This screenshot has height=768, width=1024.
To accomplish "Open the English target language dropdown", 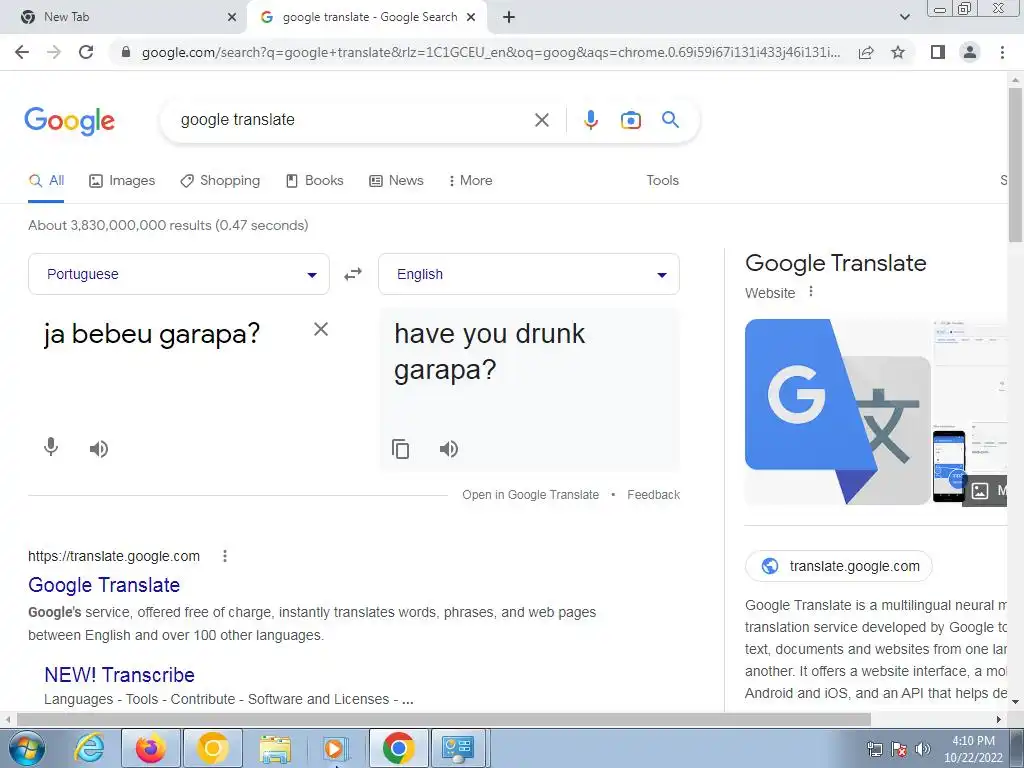I will point(529,274).
